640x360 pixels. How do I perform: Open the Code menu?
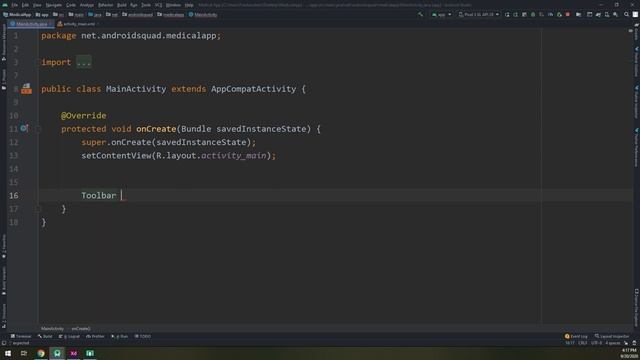click(71, 5)
